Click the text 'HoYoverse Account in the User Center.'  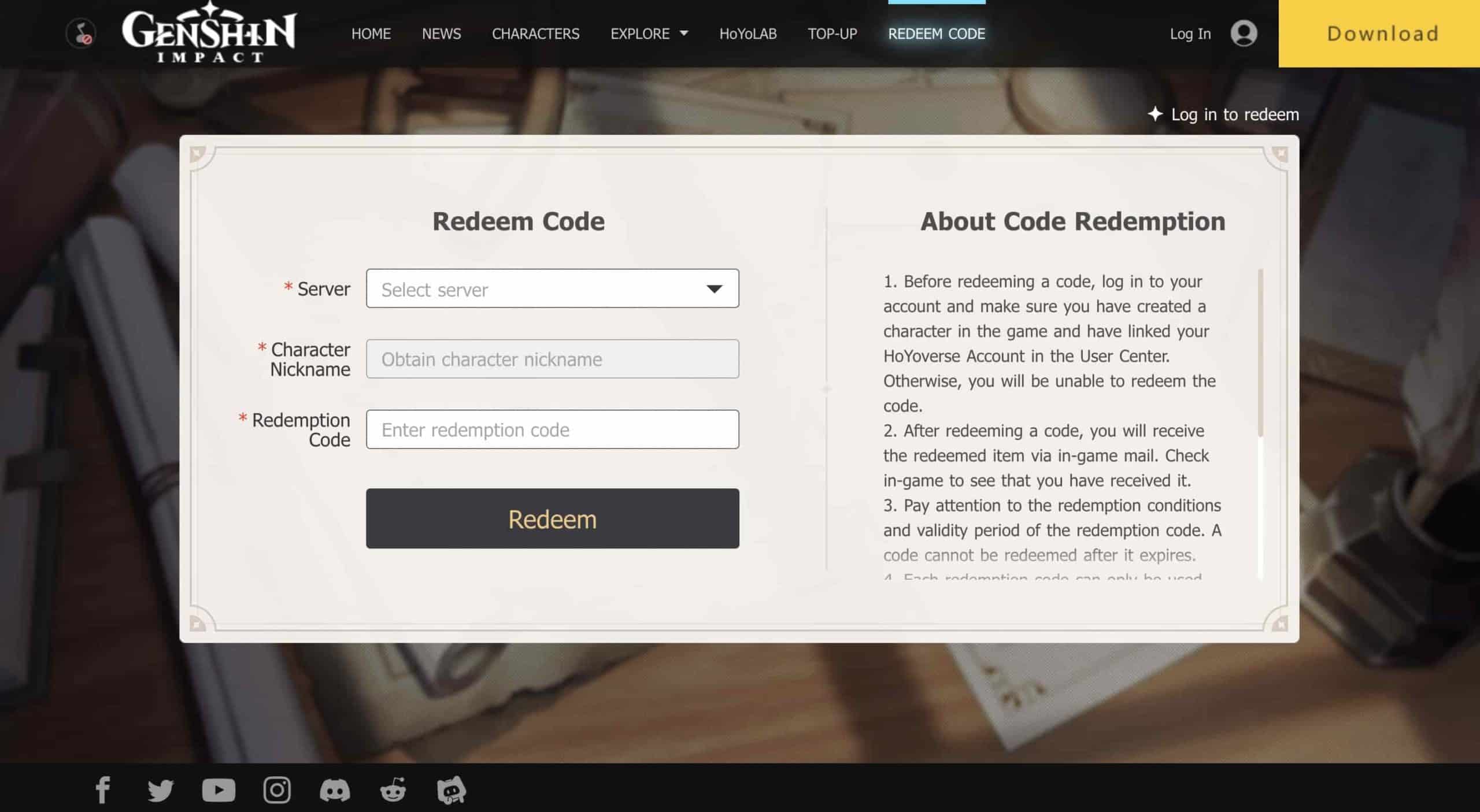click(1026, 356)
